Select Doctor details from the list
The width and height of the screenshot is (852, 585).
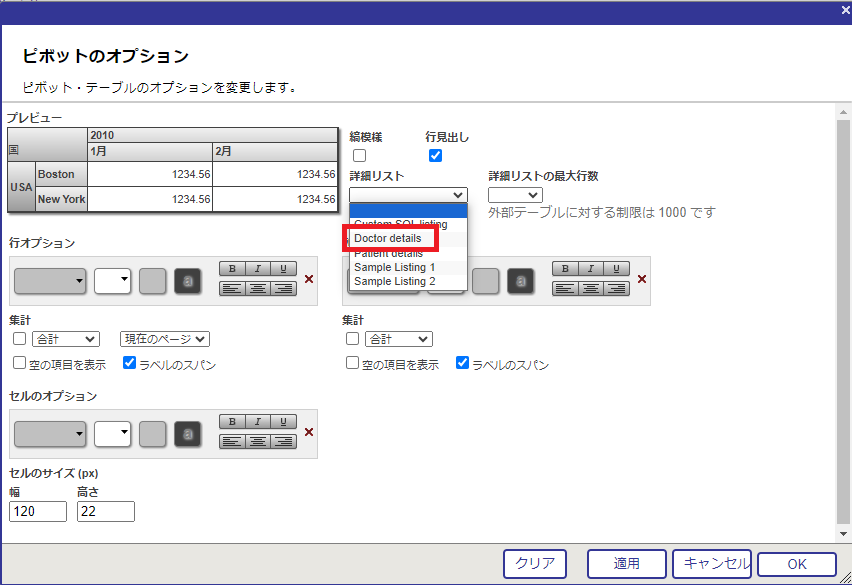pyautogui.click(x=388, y=239)
